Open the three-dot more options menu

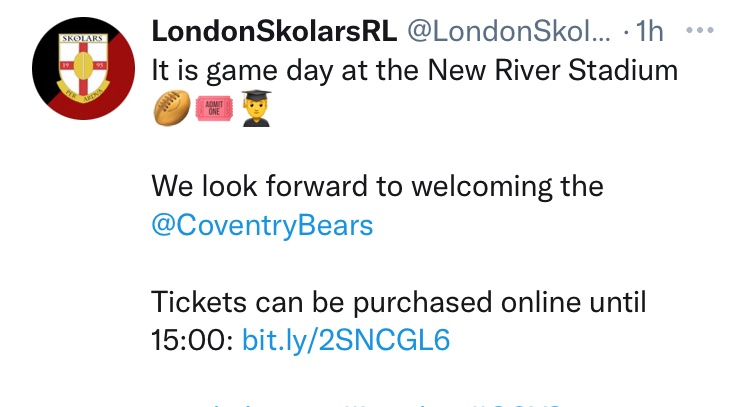(700, 31)
